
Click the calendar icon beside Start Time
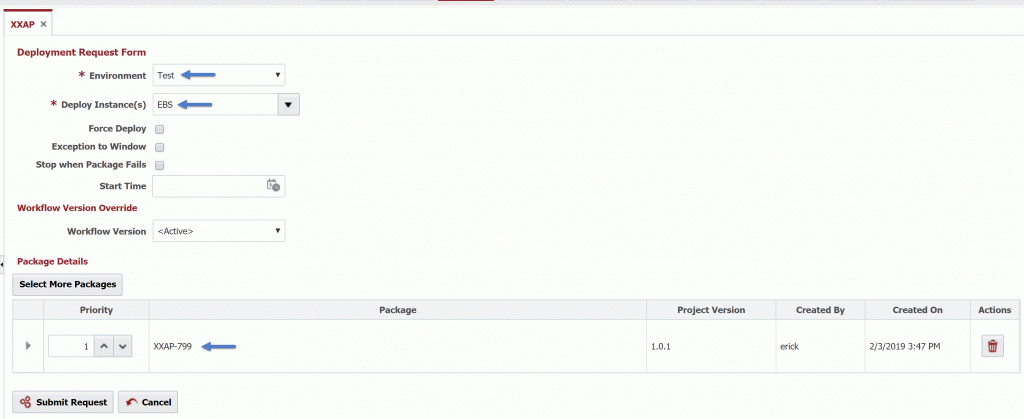coord(273,186)
